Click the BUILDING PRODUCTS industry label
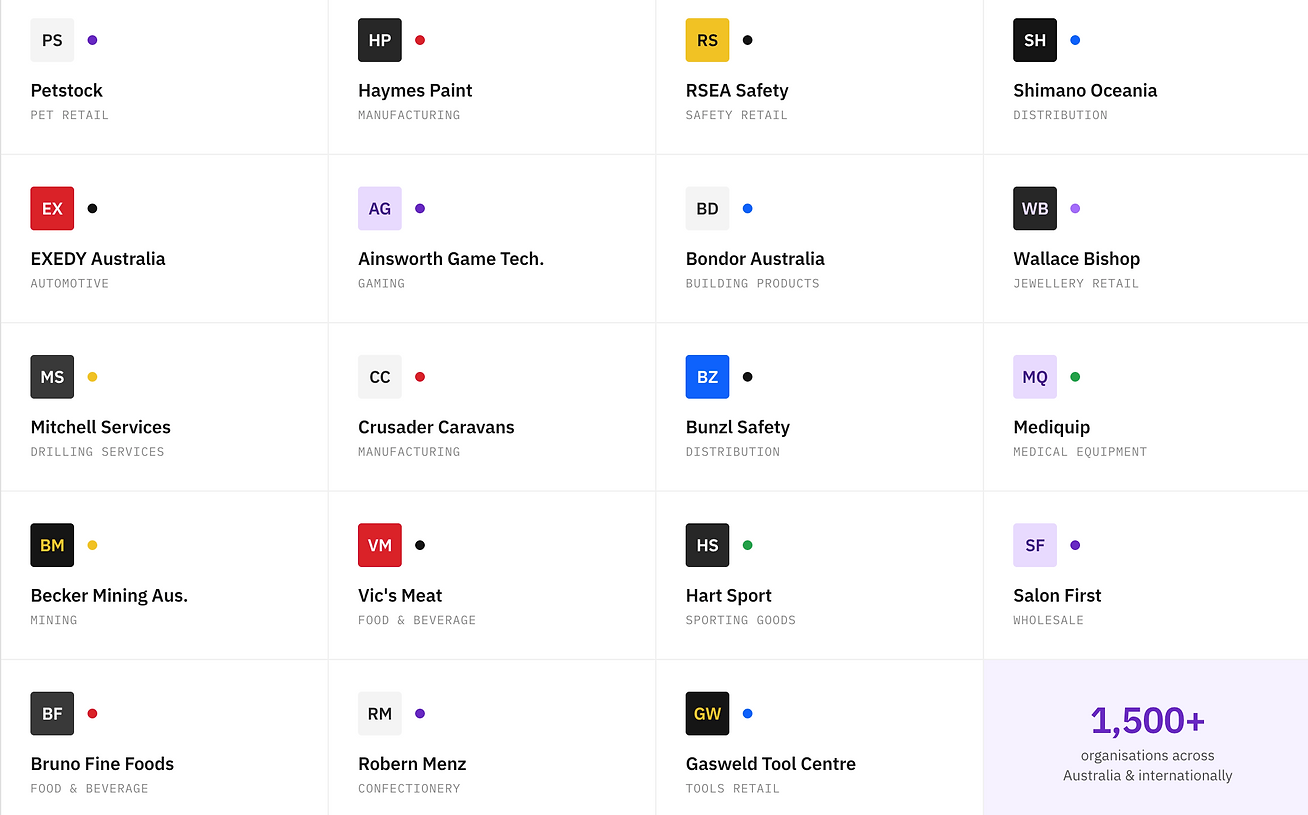Image resolution: width=1308 pixels, height=815 pixels. click(753, 283)
